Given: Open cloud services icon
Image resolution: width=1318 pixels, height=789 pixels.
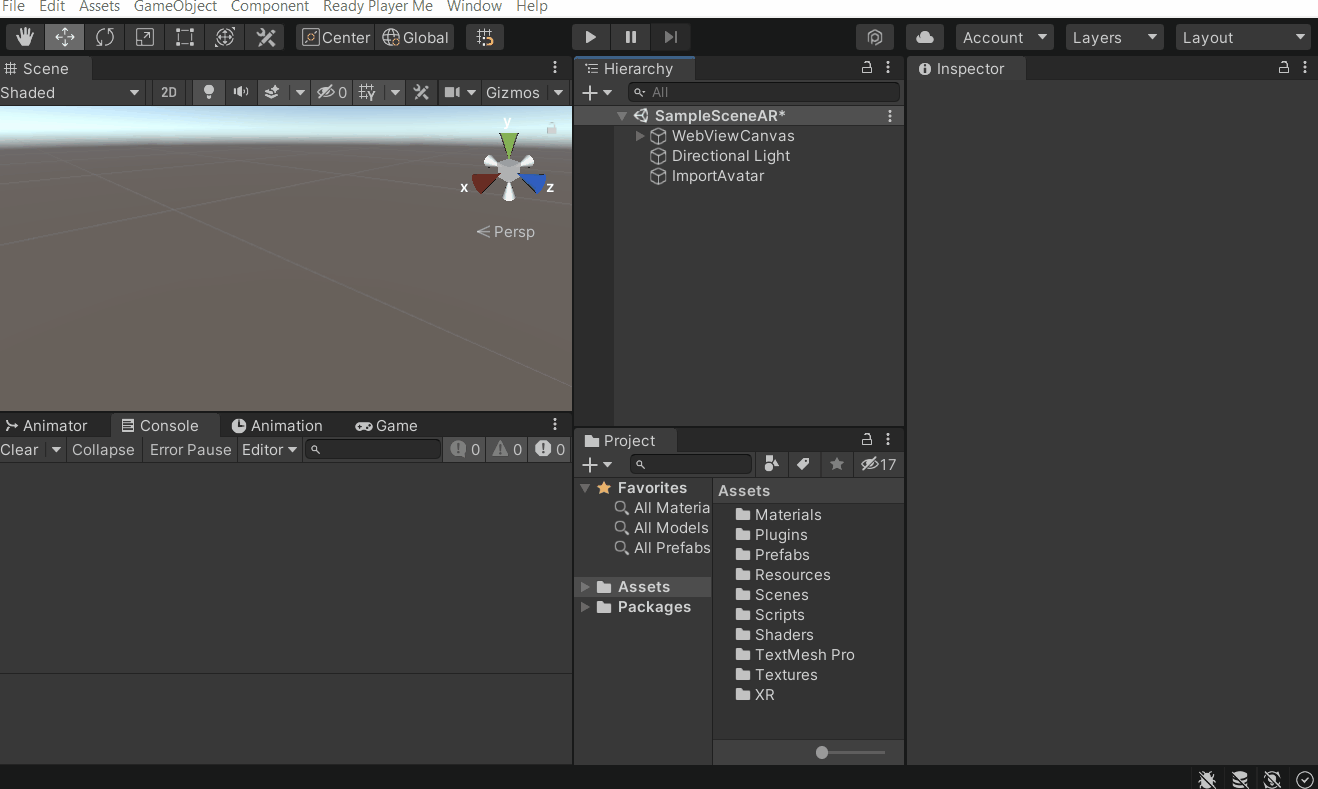Looking at the screenshot, I should coord(925,37).
